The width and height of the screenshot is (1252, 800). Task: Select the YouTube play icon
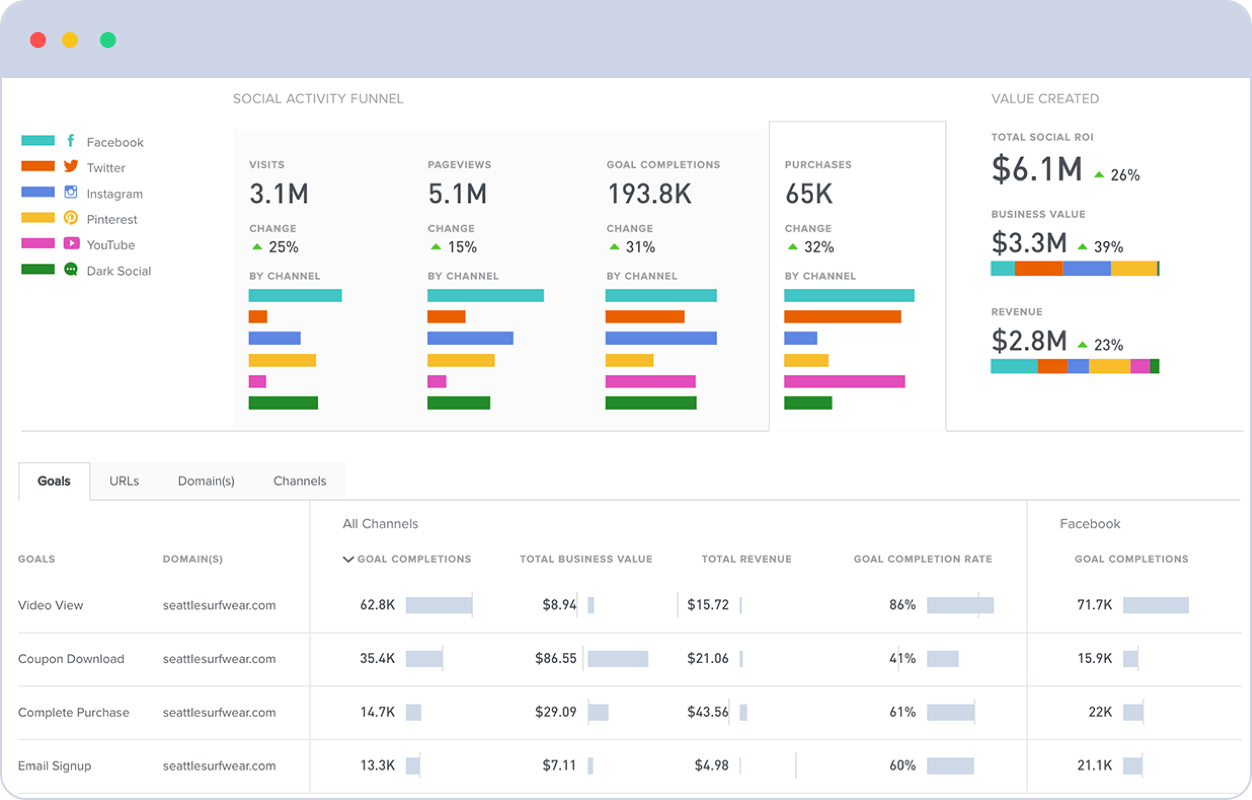click(71, 244)
